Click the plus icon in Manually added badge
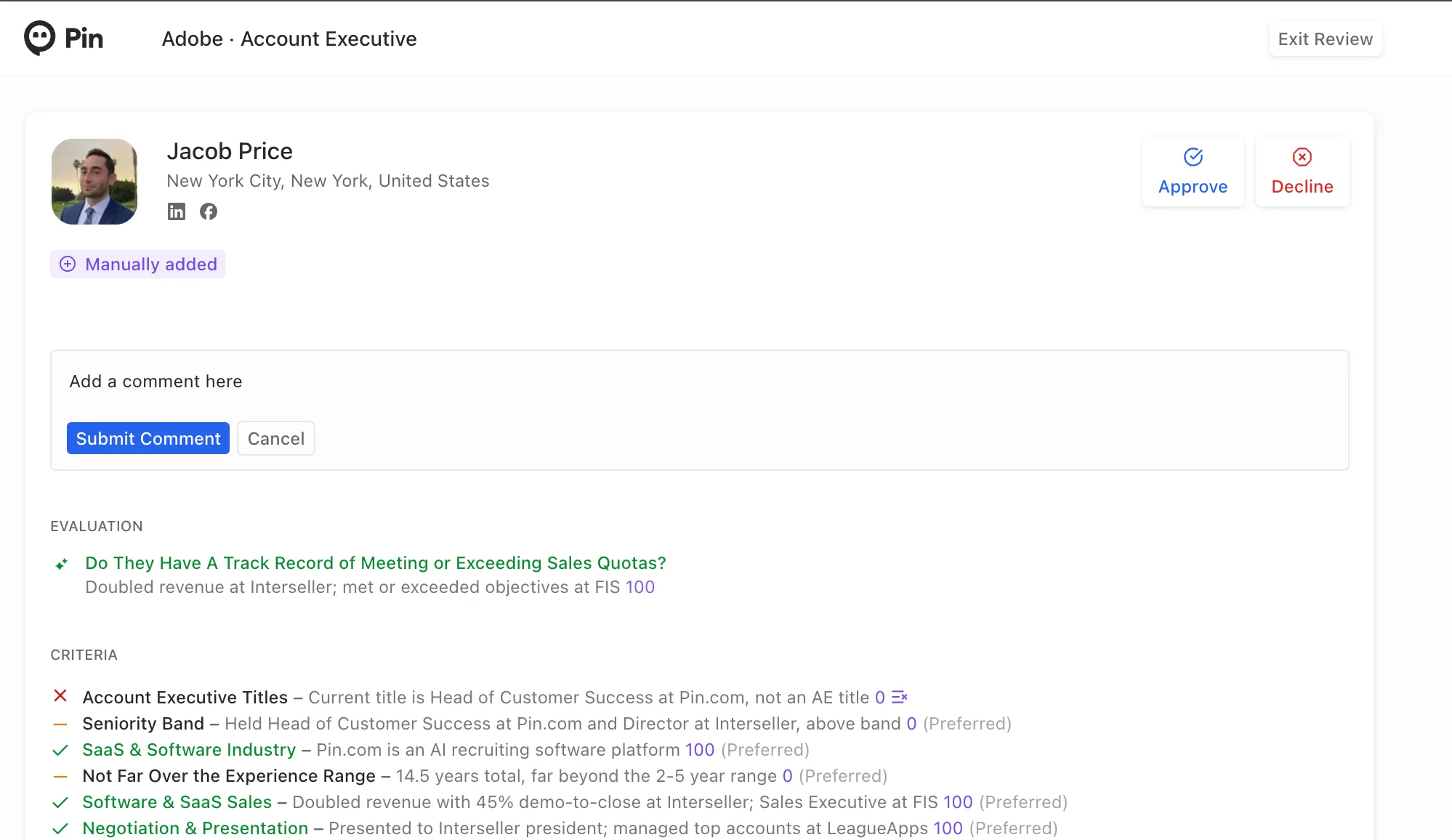Screen dimensions: 1452x840 68,264
